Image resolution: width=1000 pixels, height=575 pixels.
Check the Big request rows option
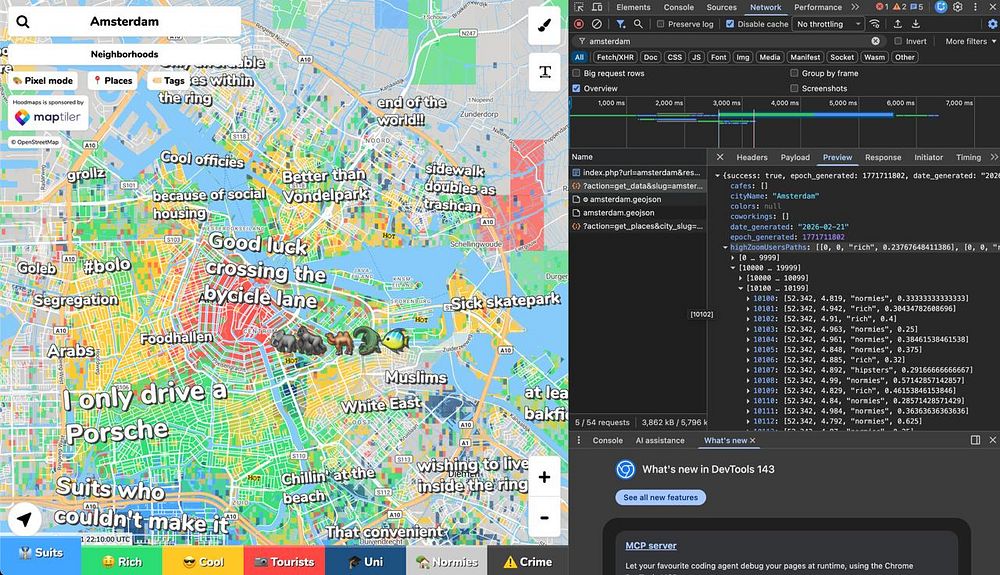[x=577, y=73]
